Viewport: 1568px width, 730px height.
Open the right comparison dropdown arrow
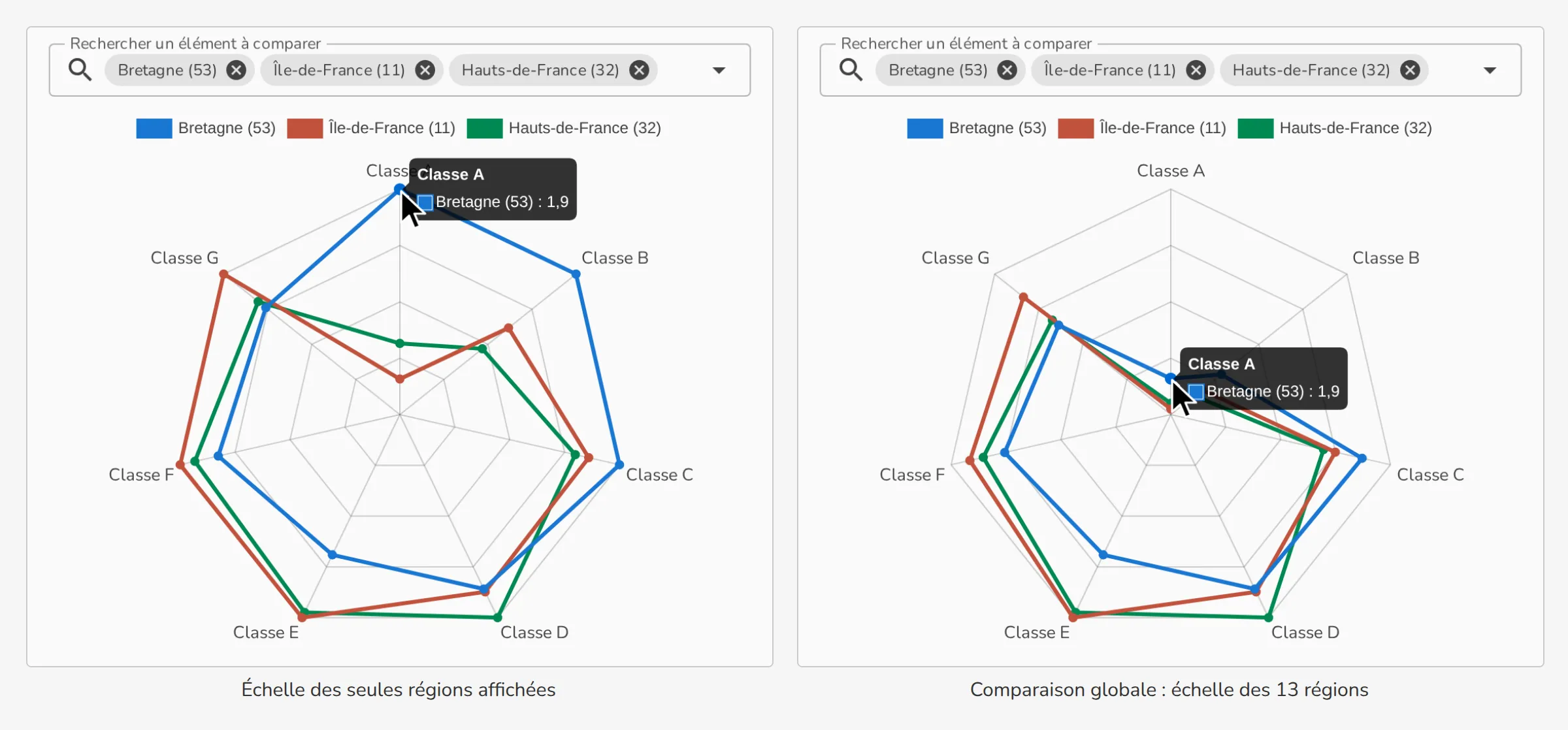(x=1490, y=71)
